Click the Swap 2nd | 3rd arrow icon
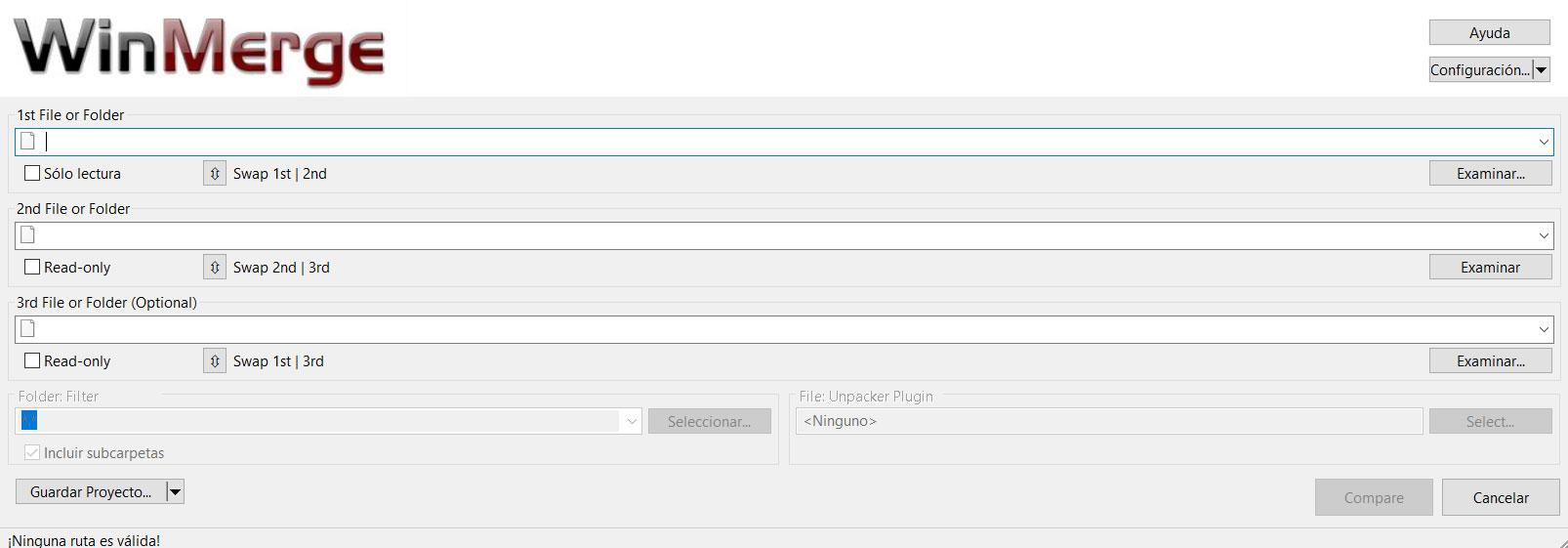Image resolution: width=1568 pixels, height=548 pixels. (215, 268)
